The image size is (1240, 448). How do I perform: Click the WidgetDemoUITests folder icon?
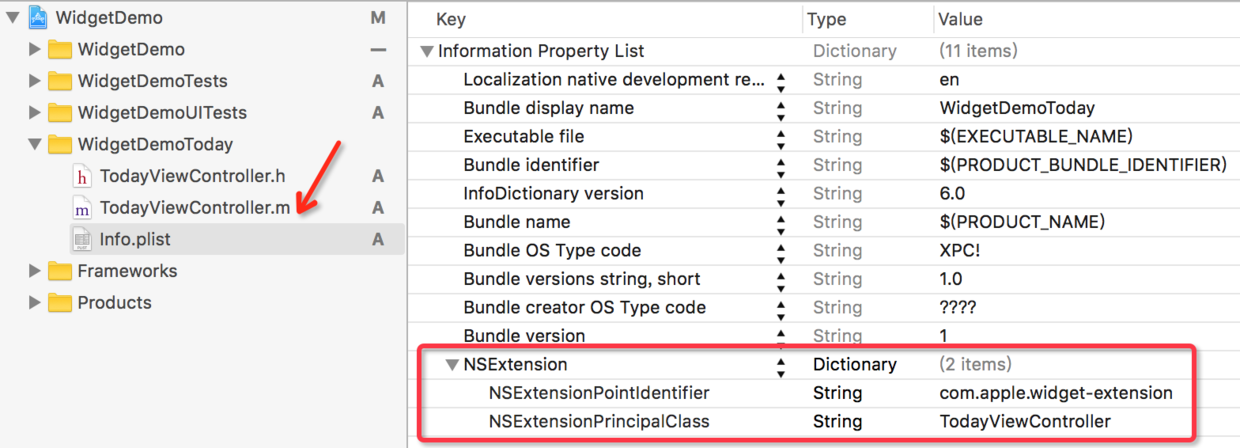point(60,113)
